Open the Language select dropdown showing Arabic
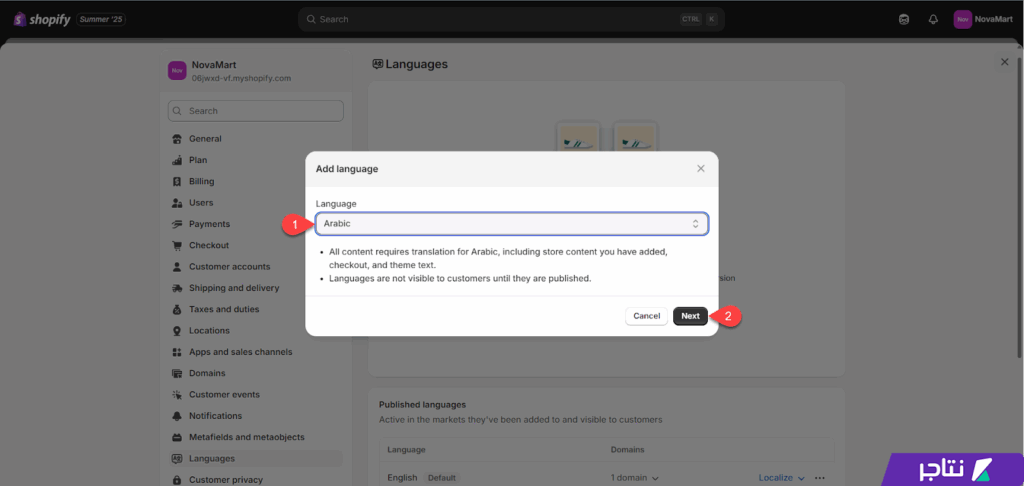This screenshot has height=486, width=1024. 511,224
